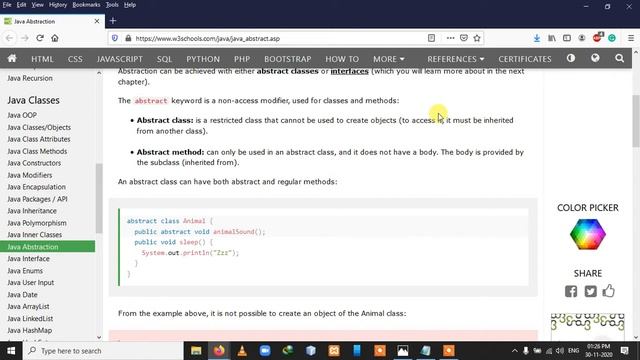The image size is (640, 360).
Task: Follow the interfaces hyperlink in text
Action: click(x=349, y=71)
